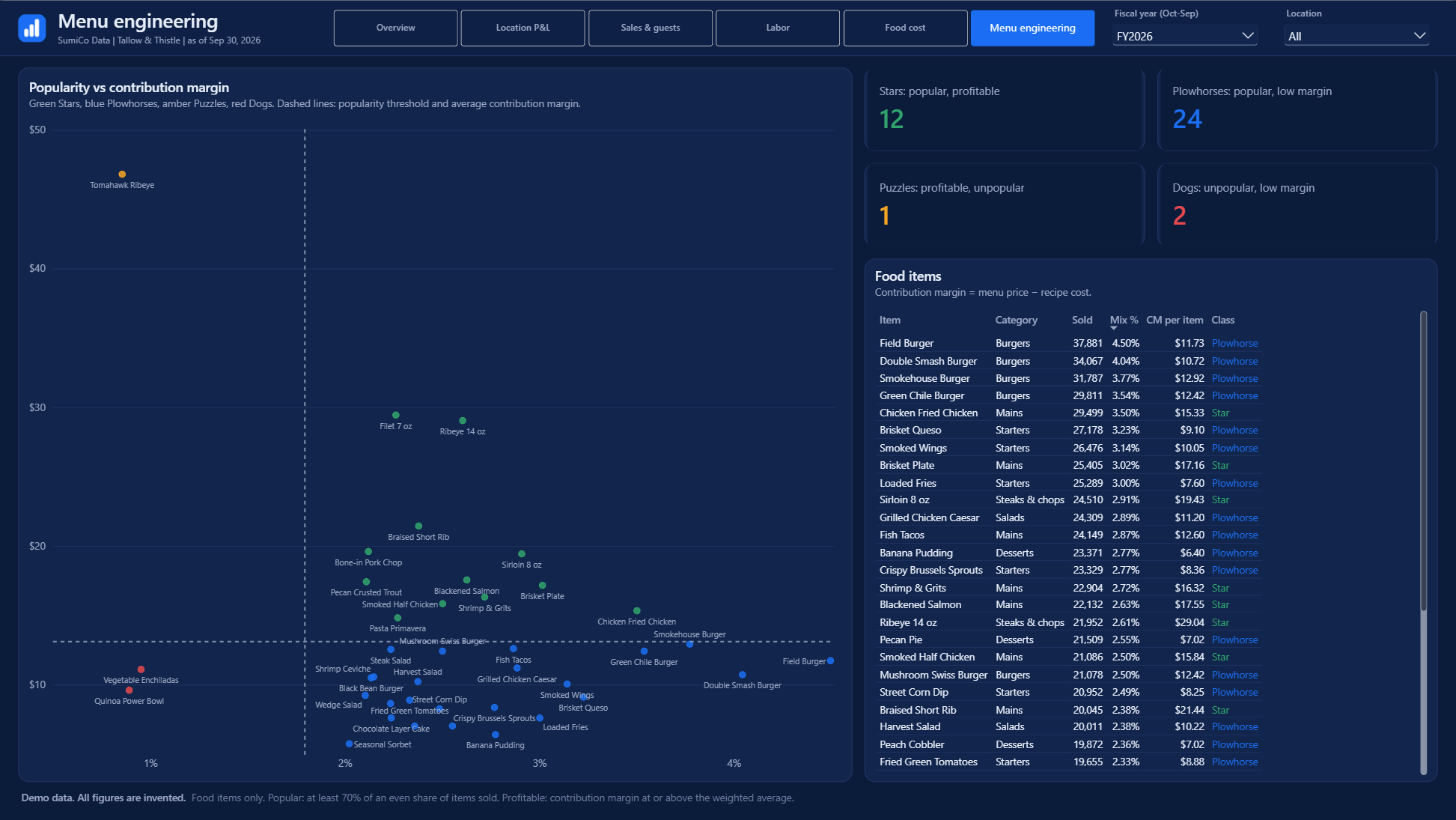Select the Tomahawk Ribeye data point
Viewport: 1456px width, 820px height.
pyautogui.click(x=122, y=174)
